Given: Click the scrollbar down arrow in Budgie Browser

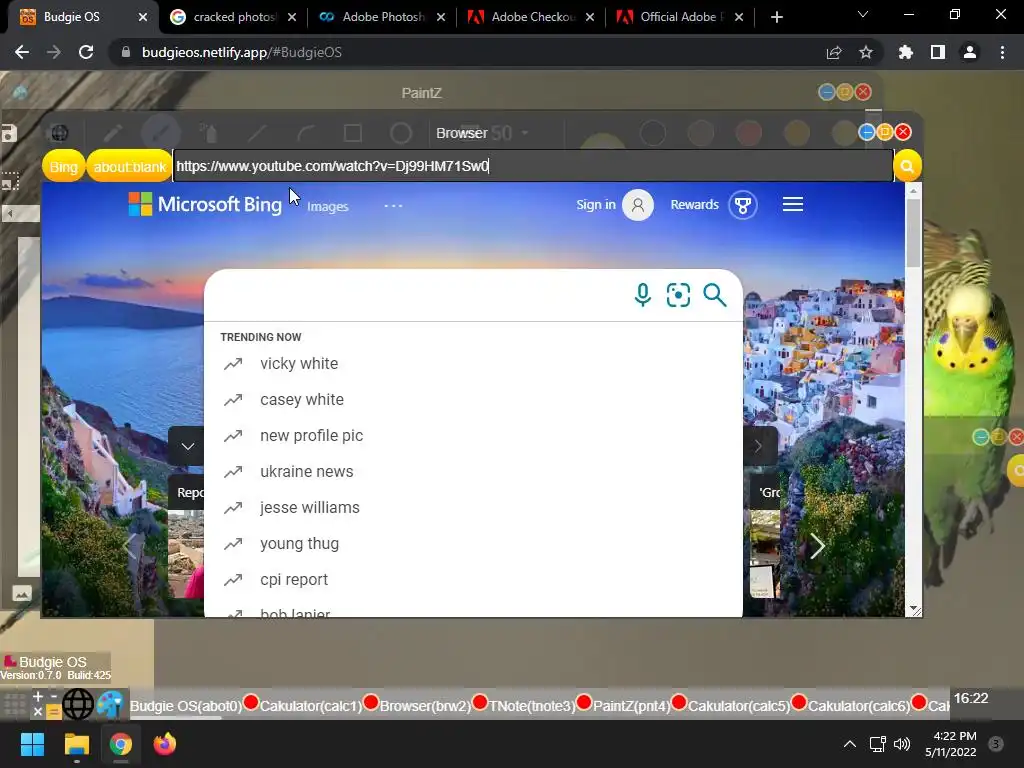Looking at the screenshot, I should pyautogui.click(x=914, y=609).
